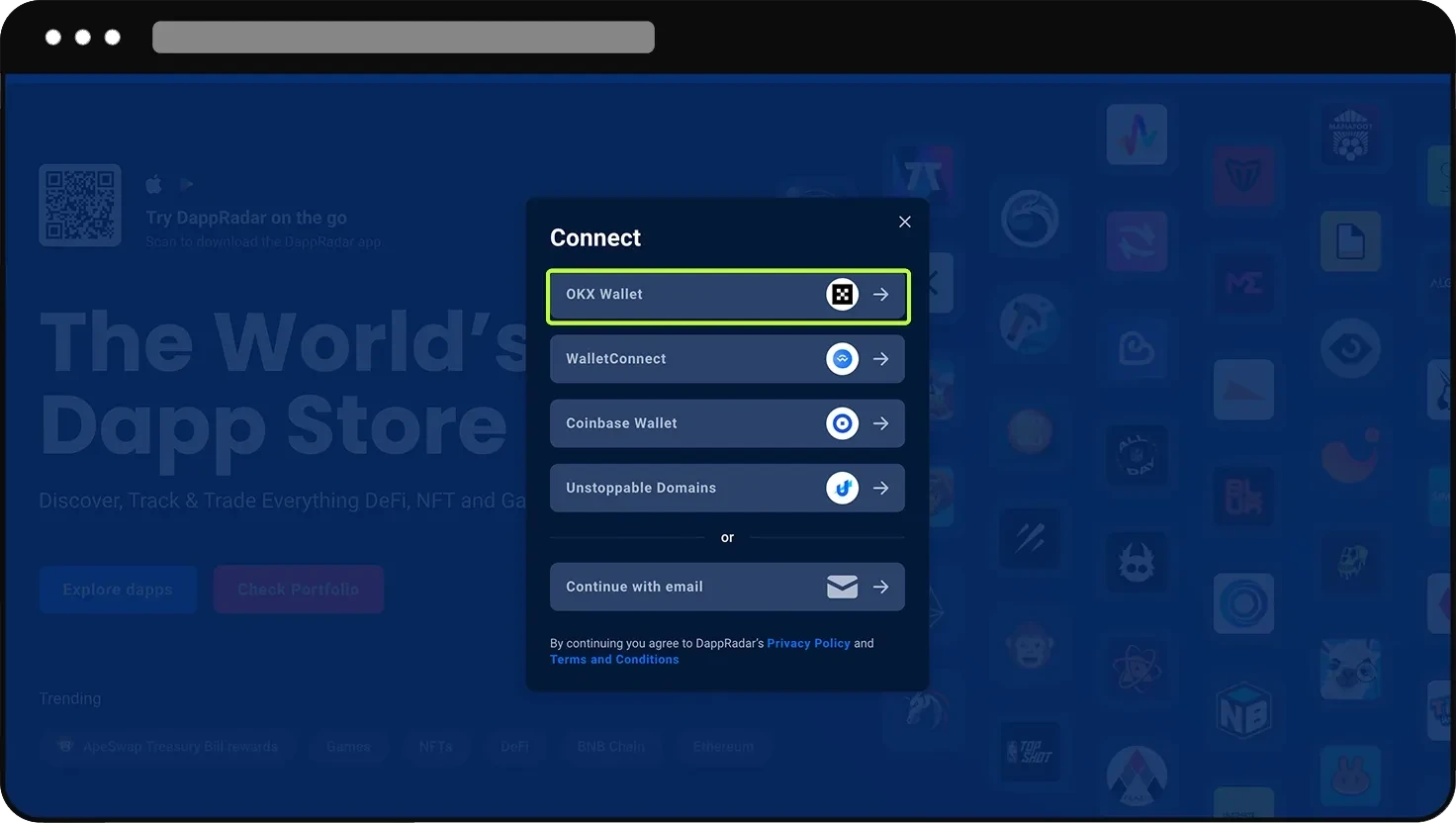Select OKX Wallet connect option
This screenshot has width=1456, height=823.
point(727,295)
